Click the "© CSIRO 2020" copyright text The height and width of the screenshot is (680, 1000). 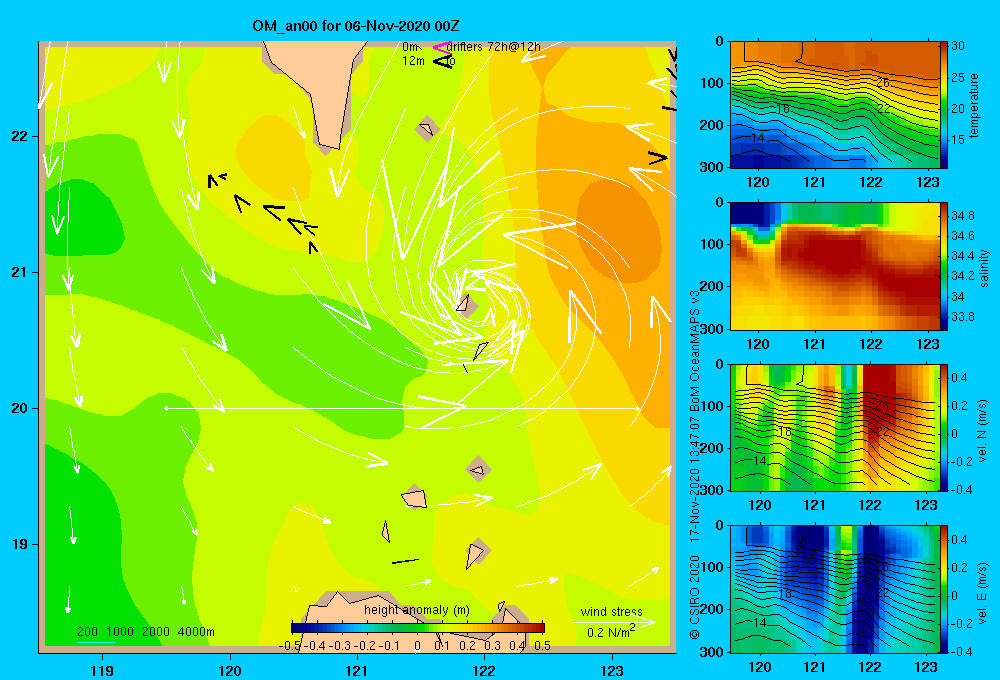pos(695,597)
